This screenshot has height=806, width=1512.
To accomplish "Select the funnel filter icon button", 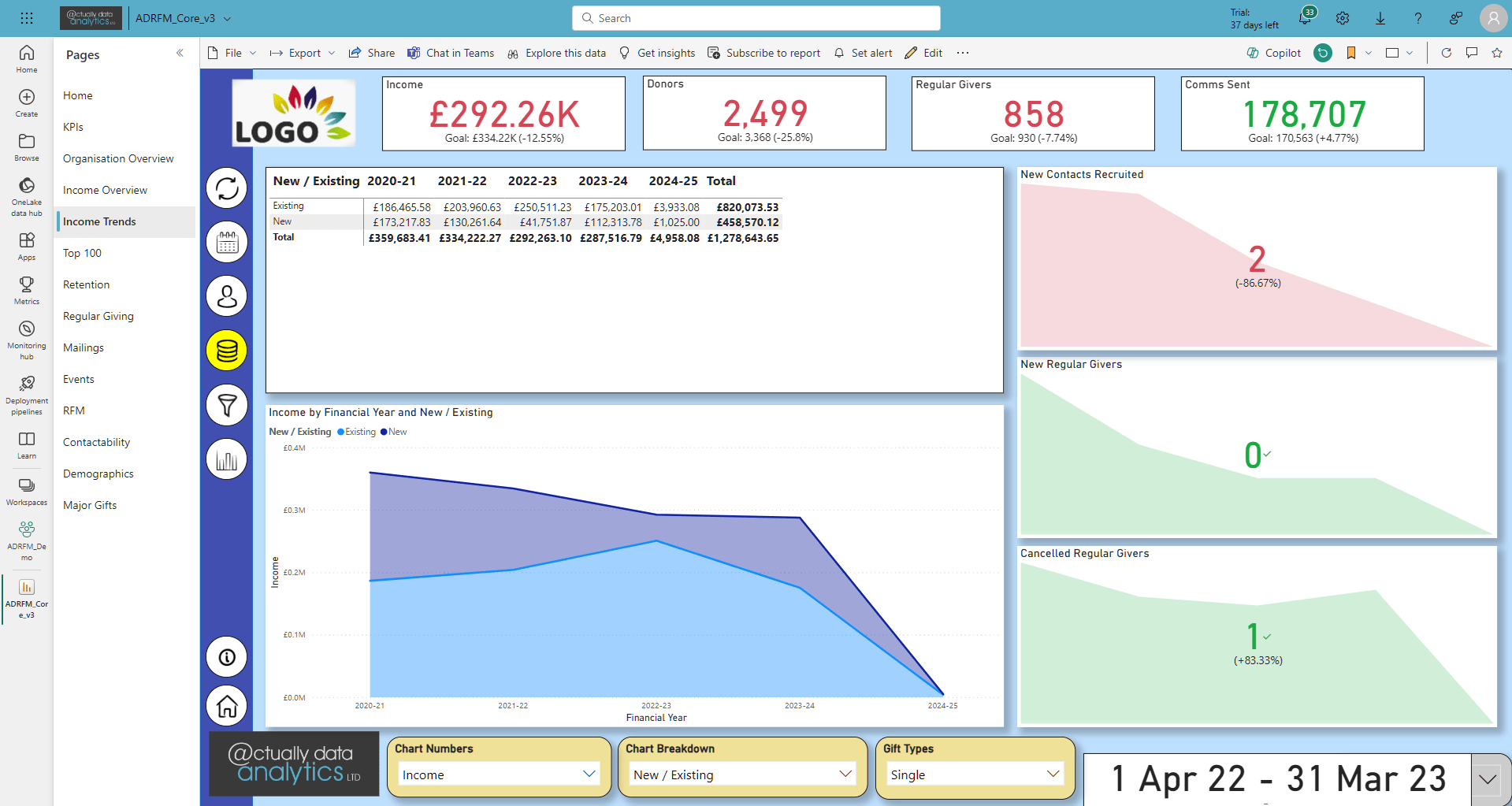I will (227, 405).
